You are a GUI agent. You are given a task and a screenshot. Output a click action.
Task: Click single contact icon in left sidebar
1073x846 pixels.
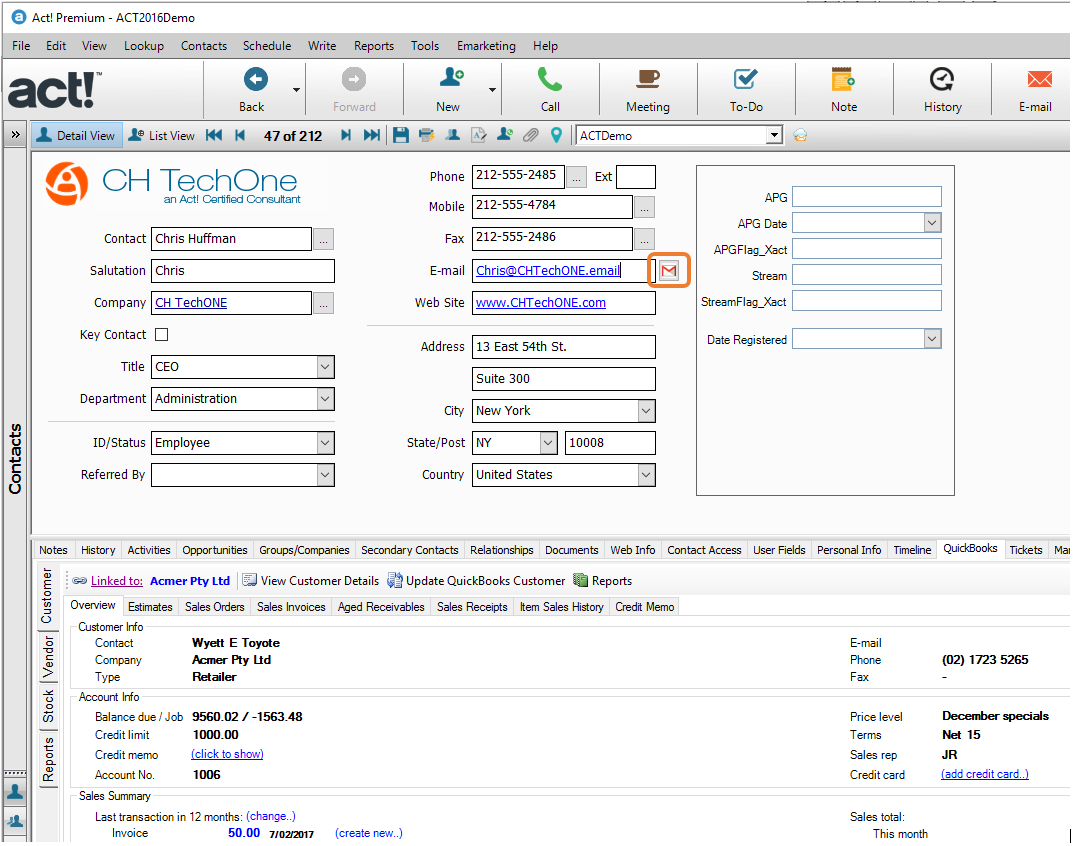[x=15, y=793]
